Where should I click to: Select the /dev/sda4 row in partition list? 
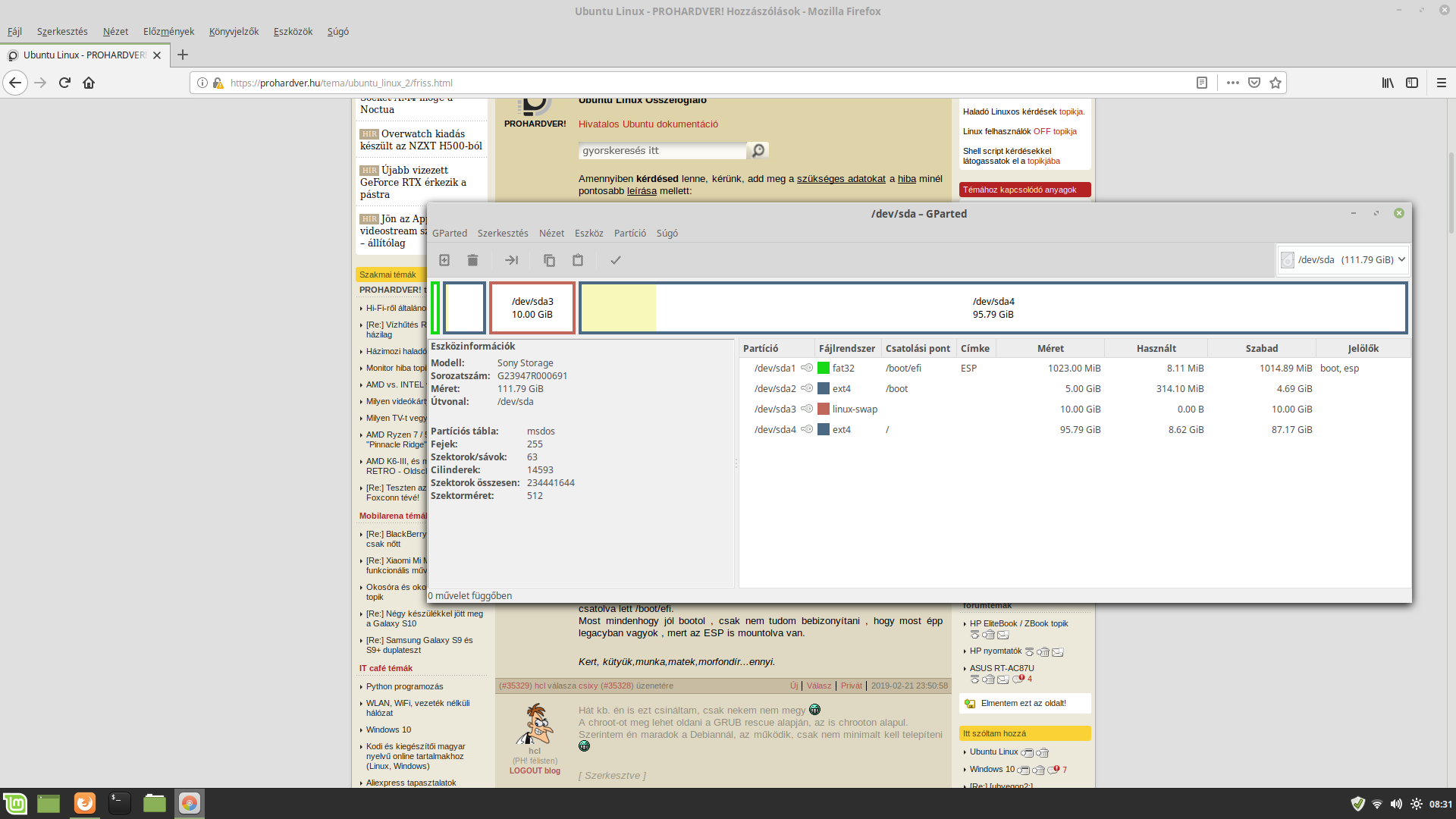(1075, 429)
